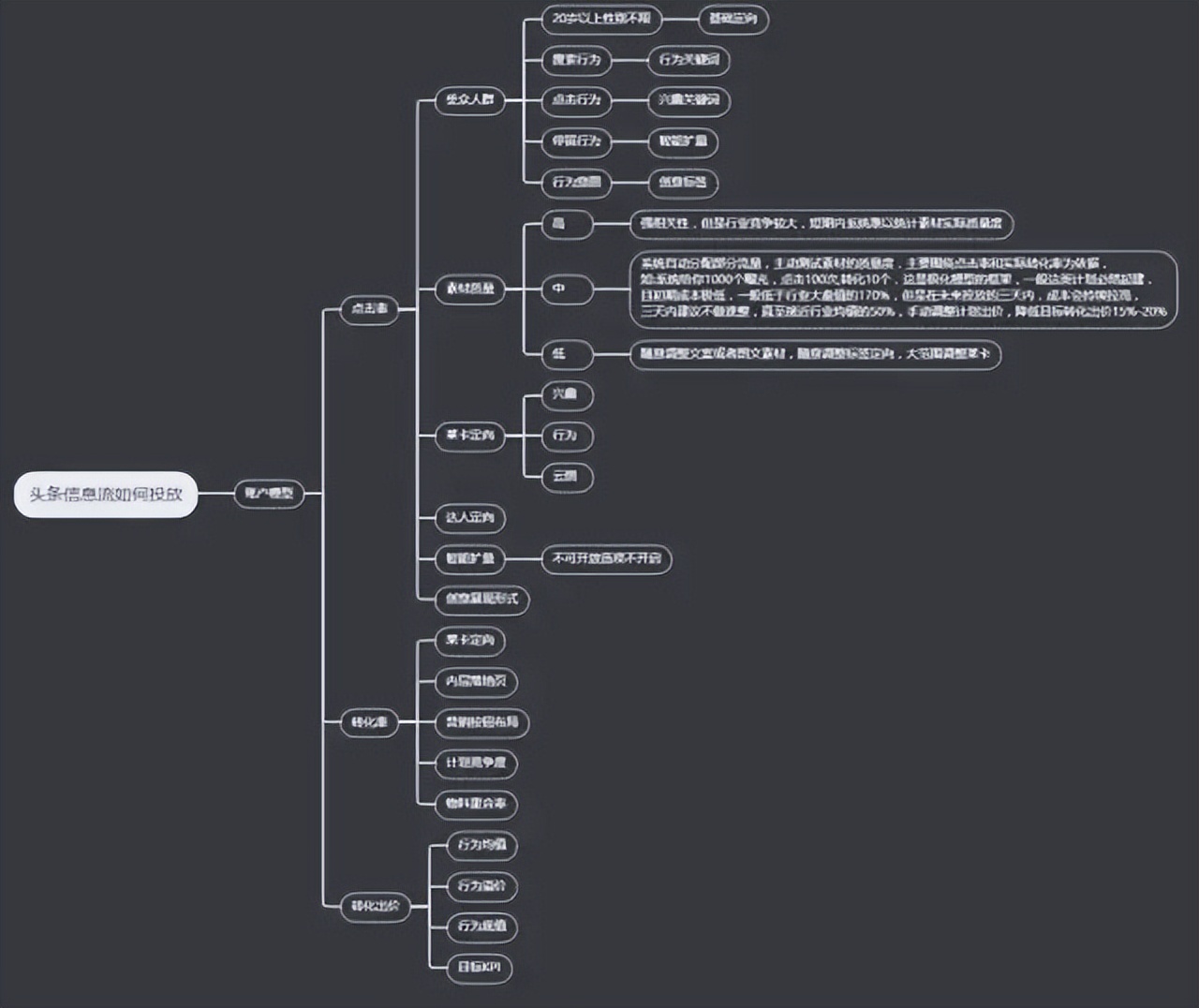Screen dimensions: 1199x1008
Task: Select the 转化出价 branch node
Action: pyautogui.click(x=375, y=906)
